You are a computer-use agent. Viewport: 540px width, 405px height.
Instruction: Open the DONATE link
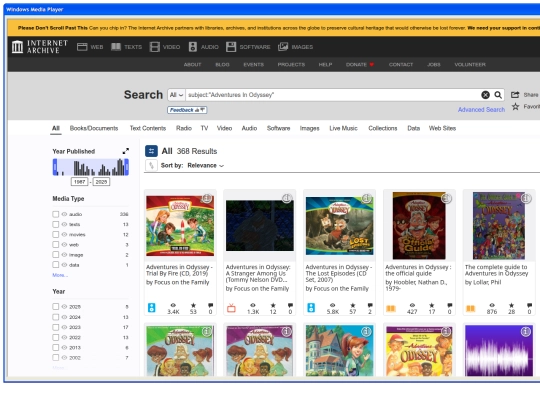pyautogui.click(x=360, y=64)
